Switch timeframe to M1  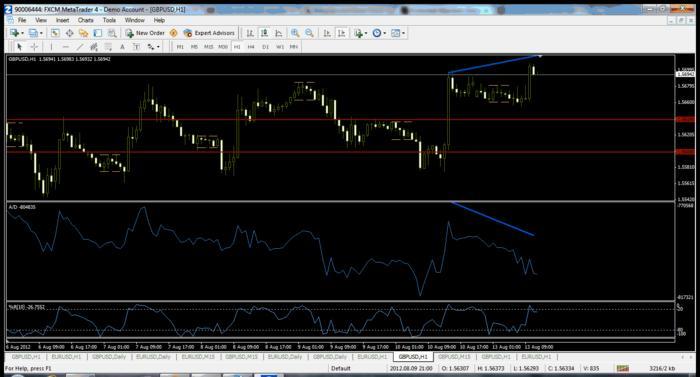click(180, 46)
